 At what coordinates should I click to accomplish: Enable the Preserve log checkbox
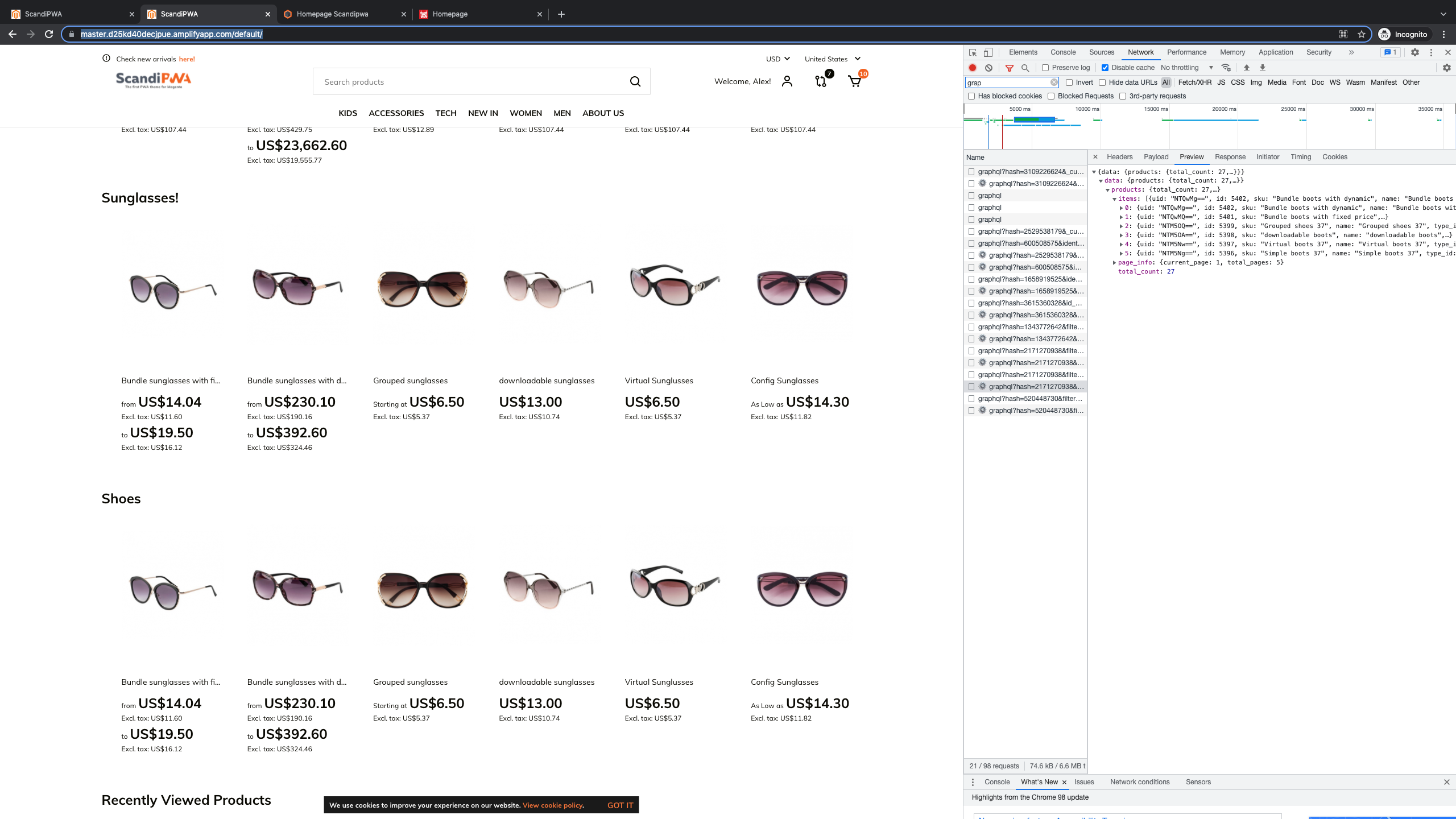coord(1045,68)
